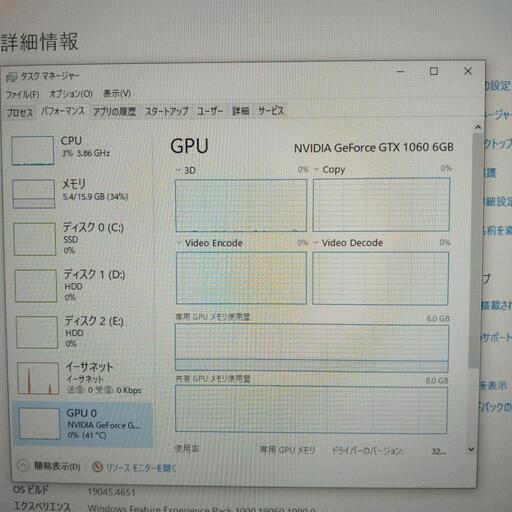
Task: Open the 3D engine graph dropdown
Action: coord(178,170)
